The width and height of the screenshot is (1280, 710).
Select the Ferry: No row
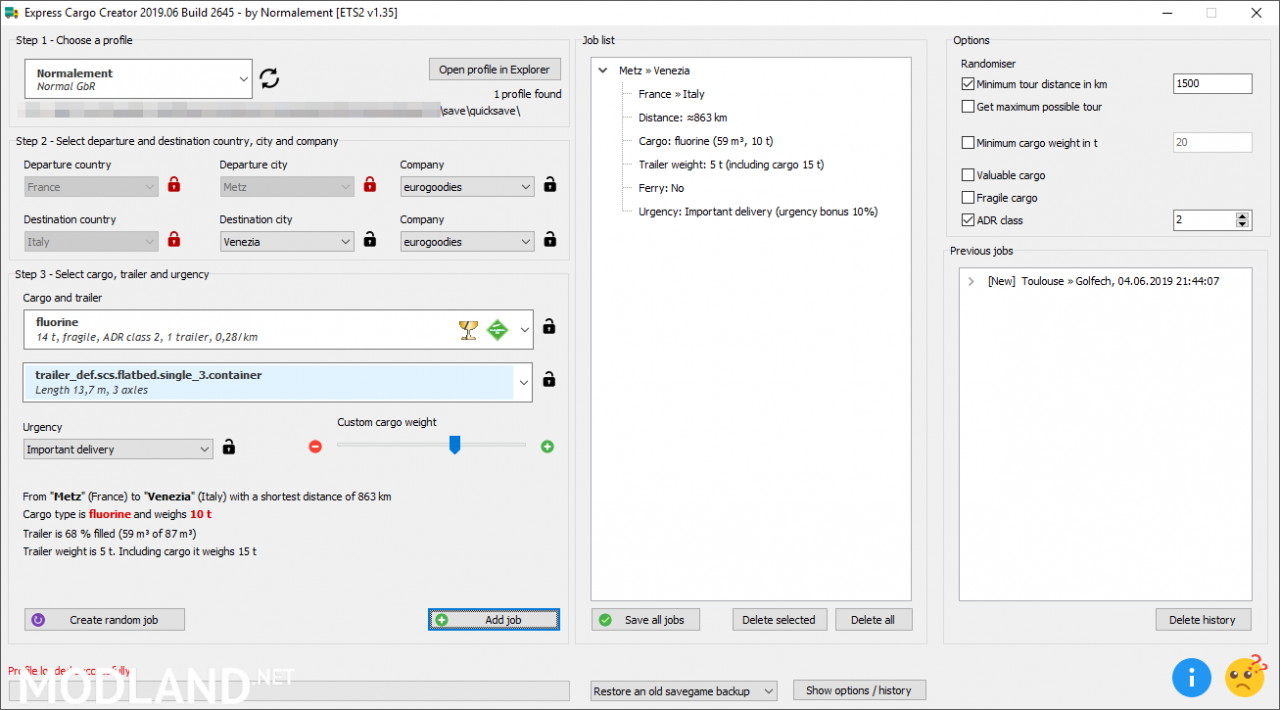[x=662, y=188]
